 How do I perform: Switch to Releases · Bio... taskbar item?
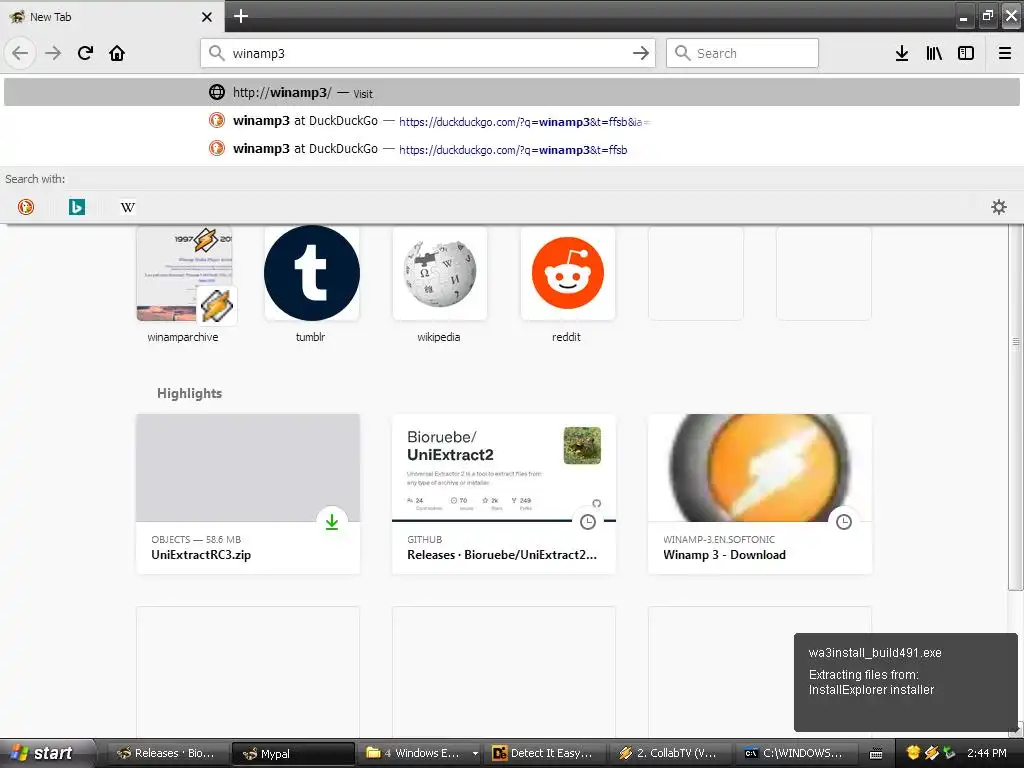click(167, 753)
